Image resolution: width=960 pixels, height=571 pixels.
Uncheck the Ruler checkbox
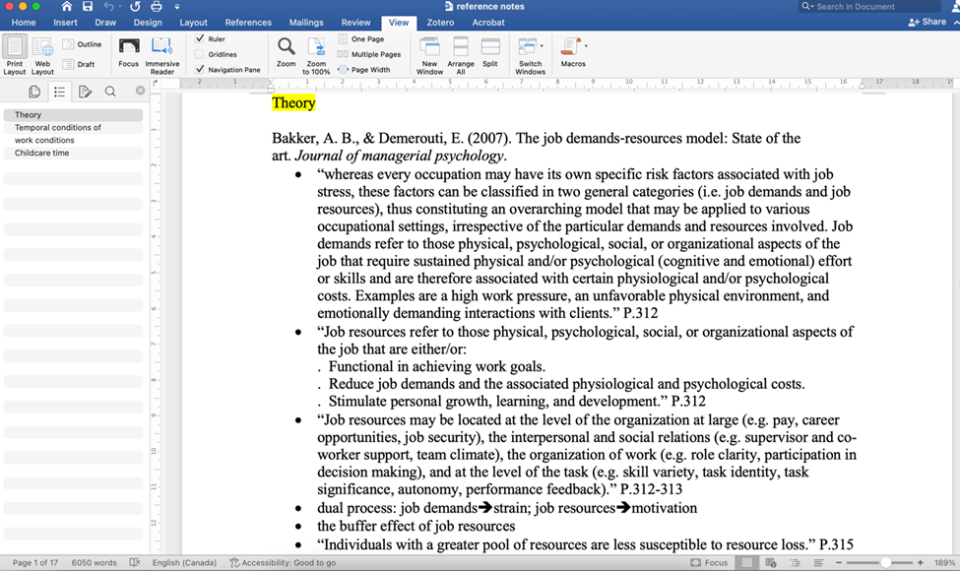pyautogui.click(x=200, y=39)
